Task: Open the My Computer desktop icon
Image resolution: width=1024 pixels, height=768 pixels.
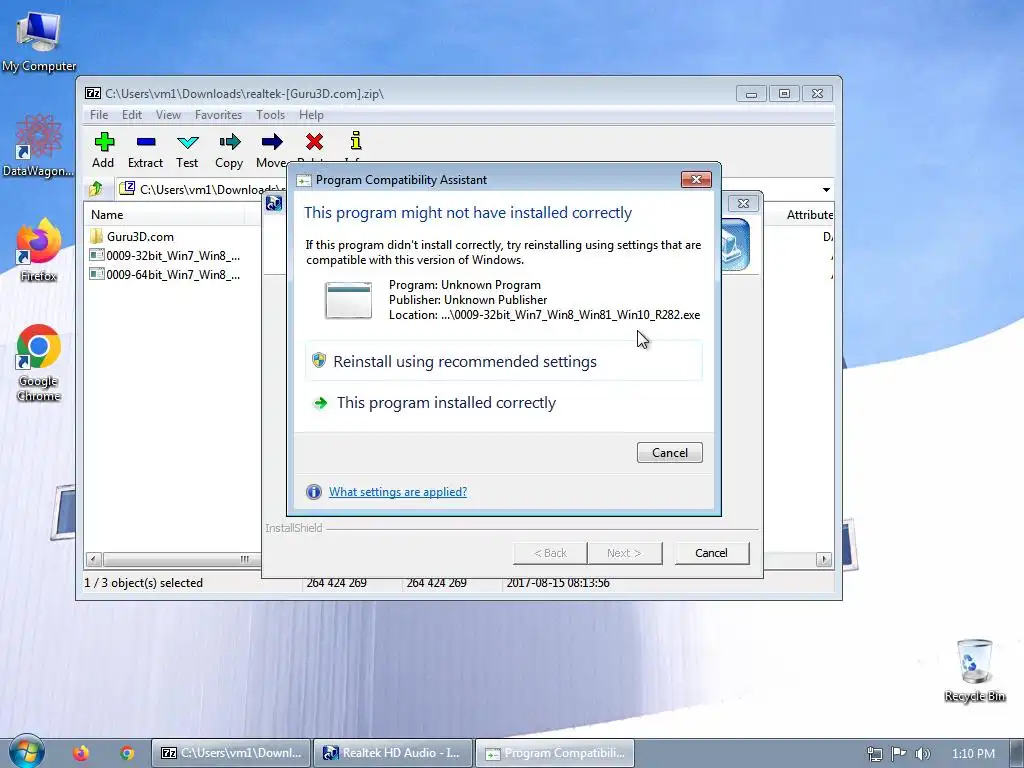Action: click(x=39, y=40)
